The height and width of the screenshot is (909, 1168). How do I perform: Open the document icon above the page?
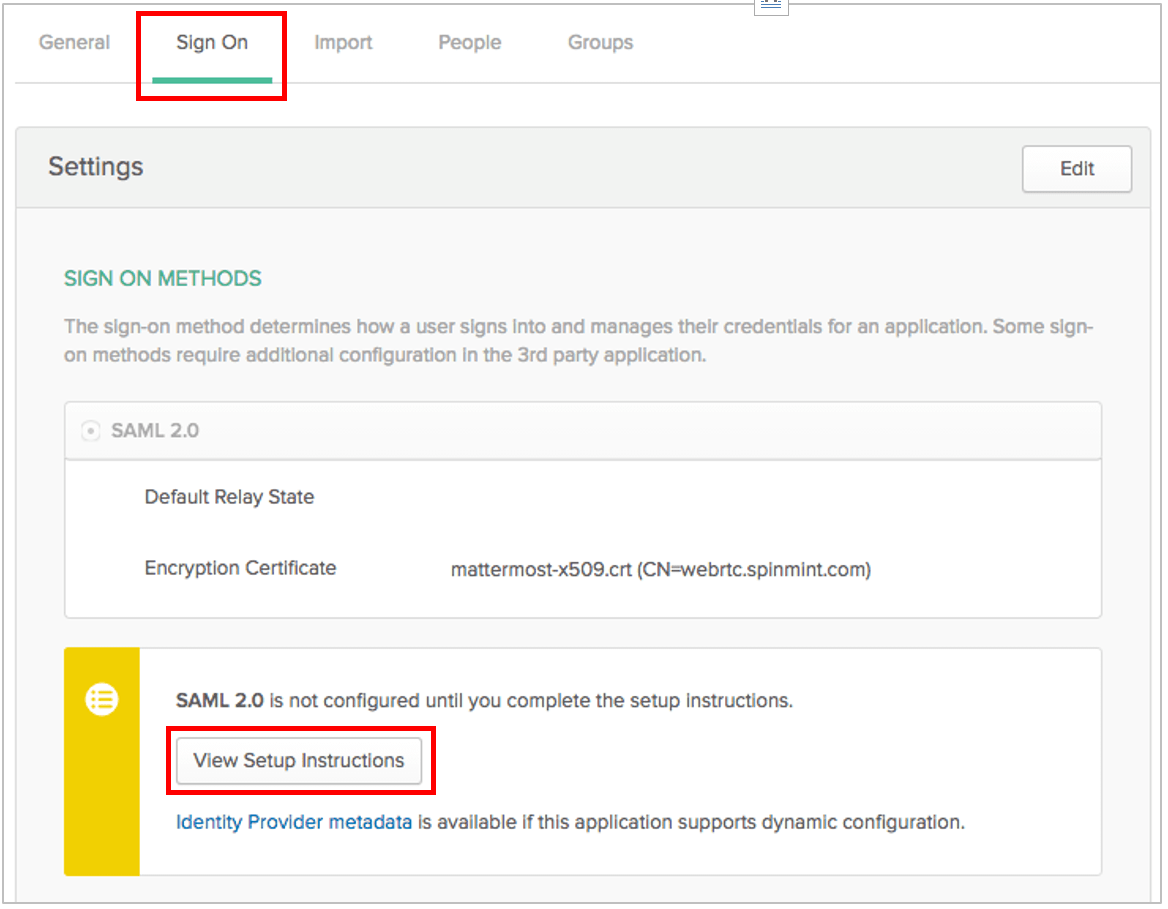pyautogui.click(x=770, y=7)
